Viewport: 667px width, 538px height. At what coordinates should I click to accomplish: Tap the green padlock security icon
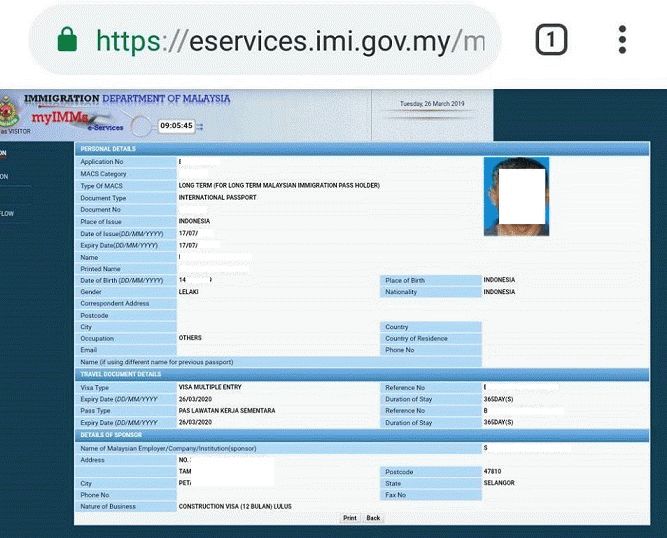tap(67, 41)
